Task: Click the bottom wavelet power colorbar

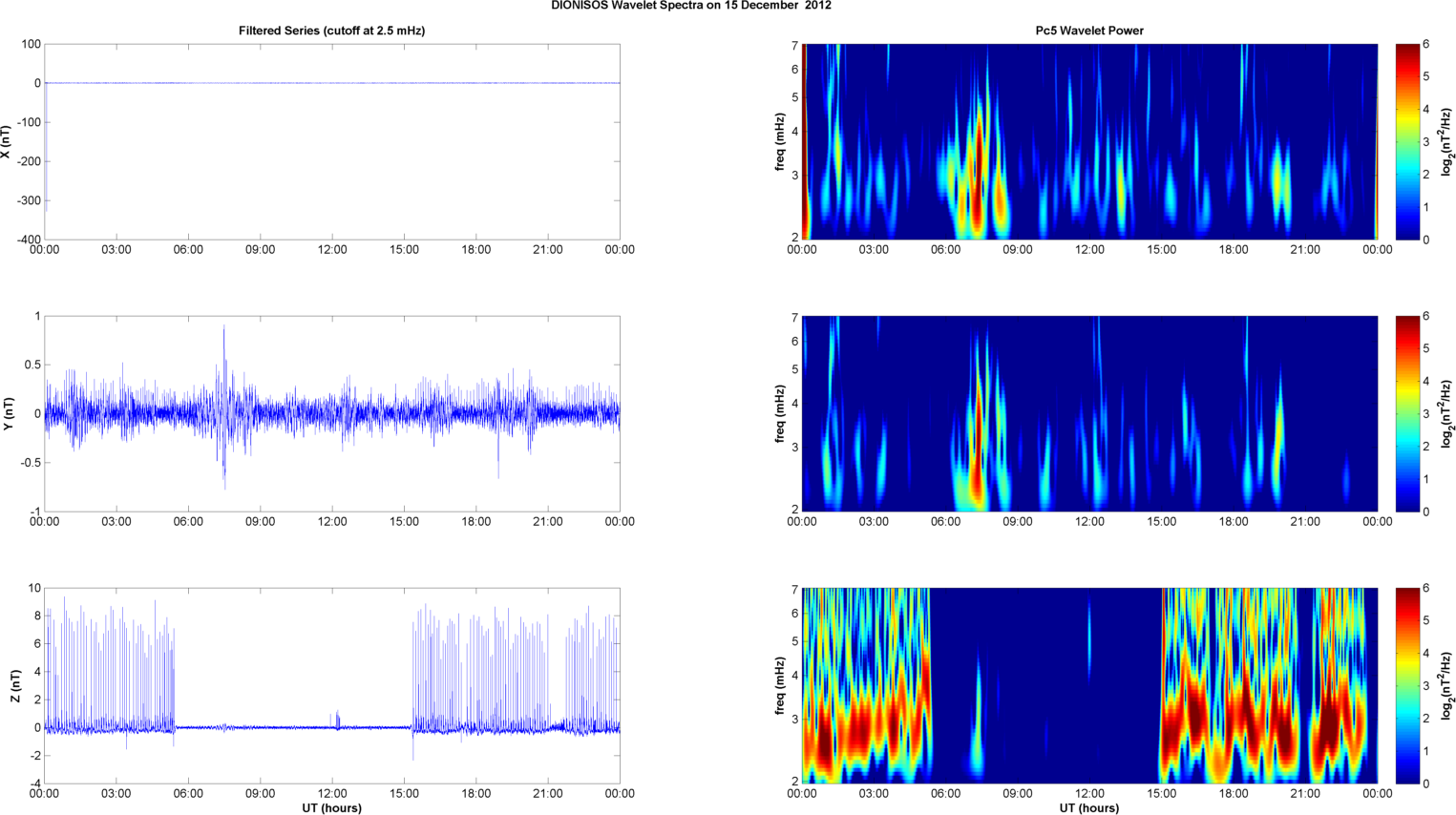Action: (x=1407, y=685)
